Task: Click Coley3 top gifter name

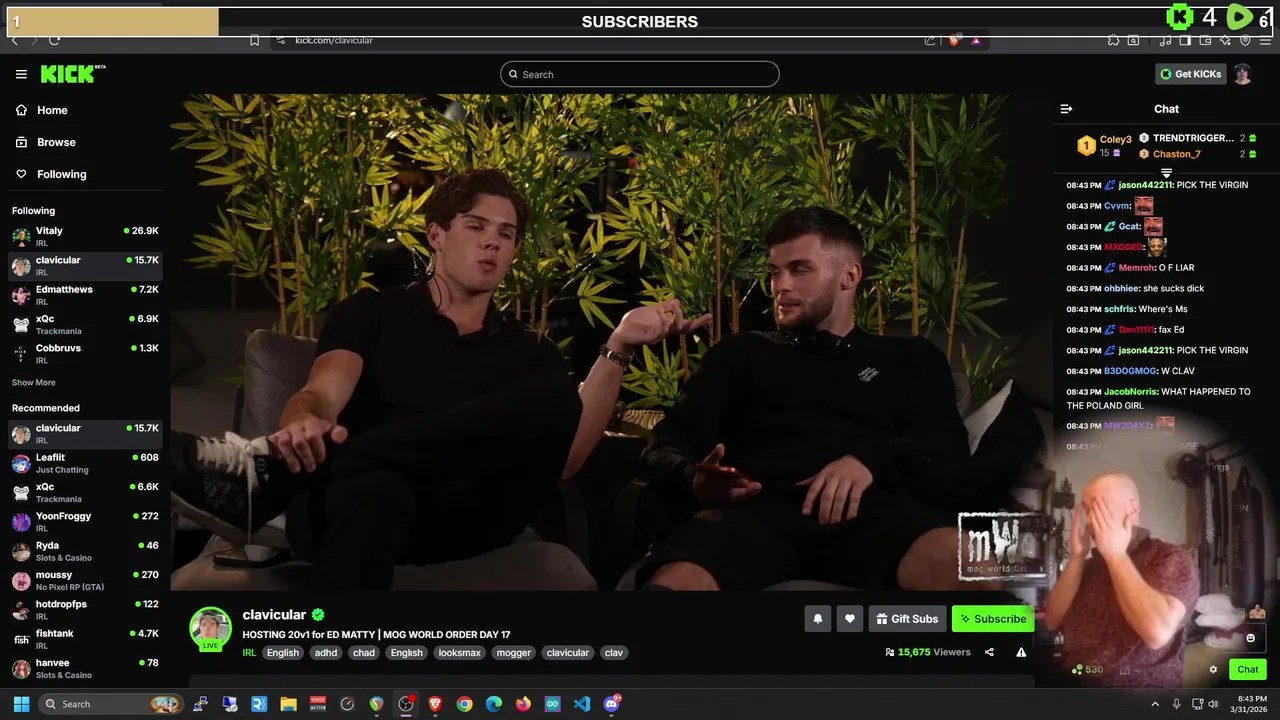Action: [1116, 139]
